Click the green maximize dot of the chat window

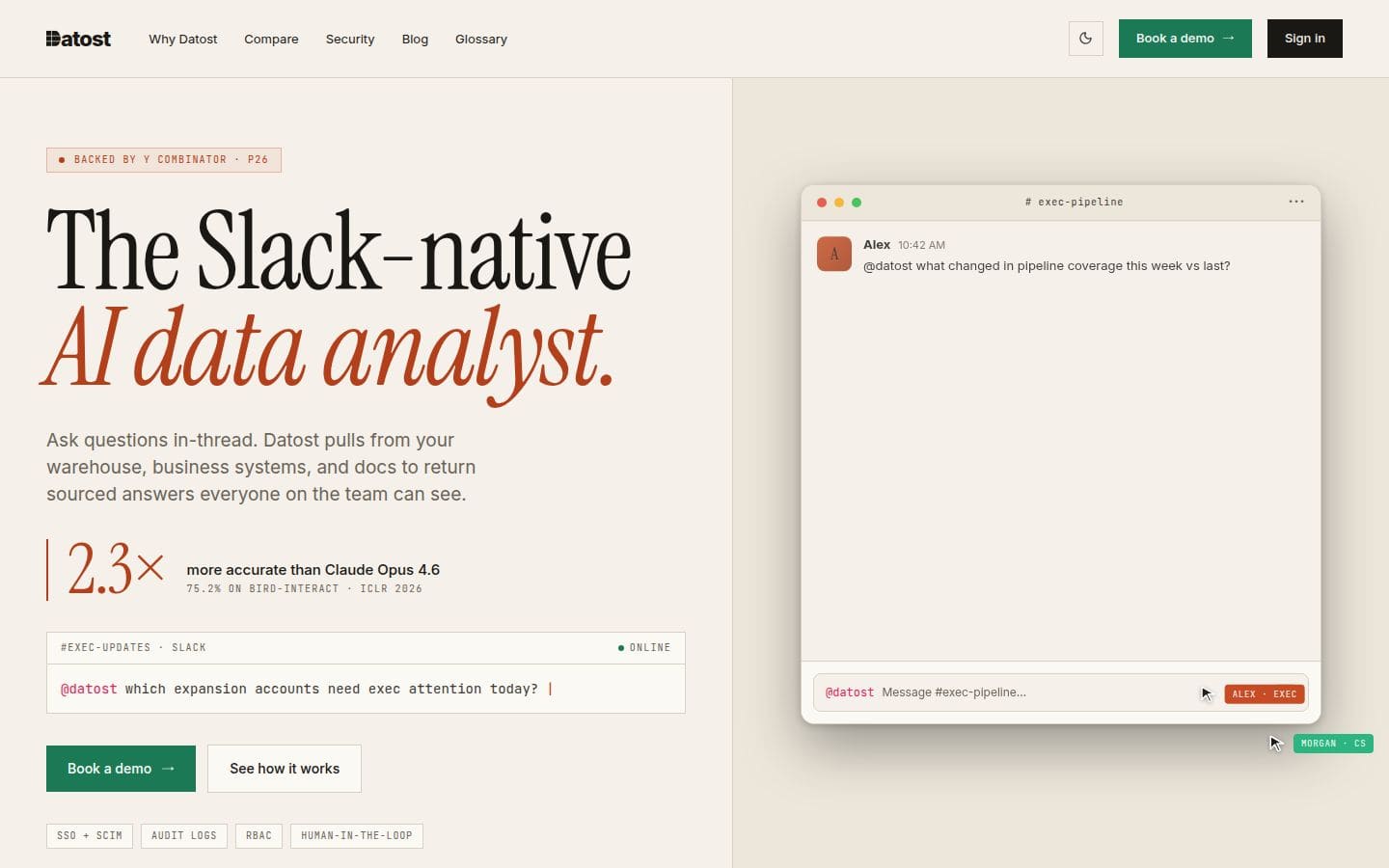click(857, 203)
